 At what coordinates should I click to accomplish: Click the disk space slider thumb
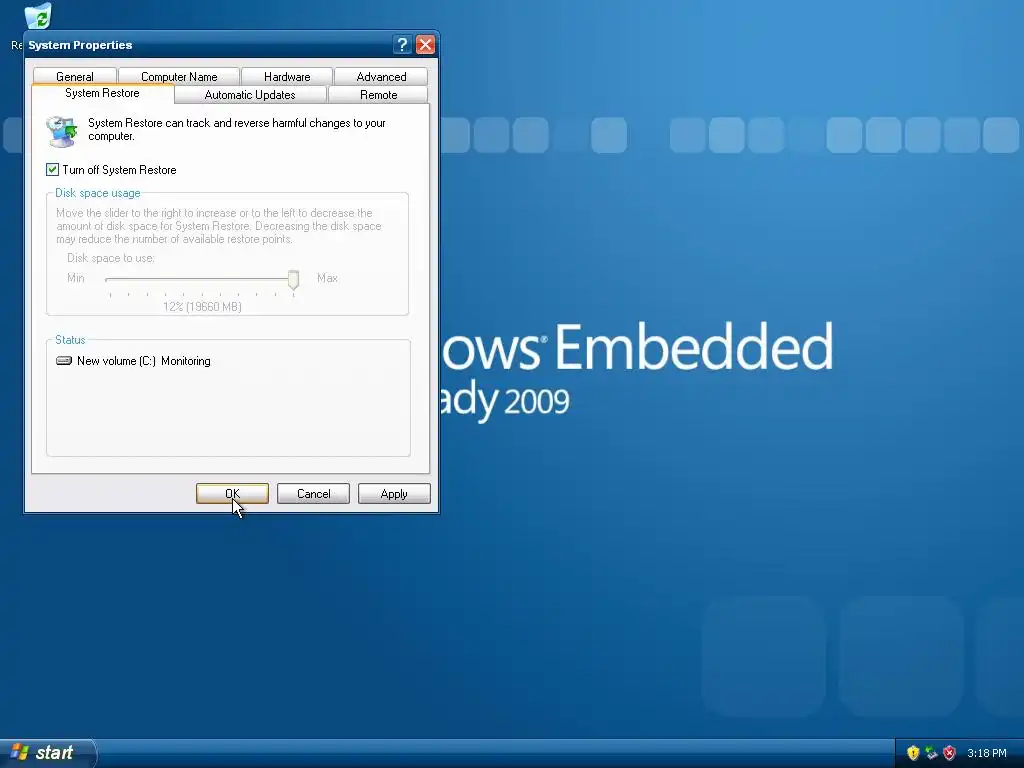(x=293, y=280)
